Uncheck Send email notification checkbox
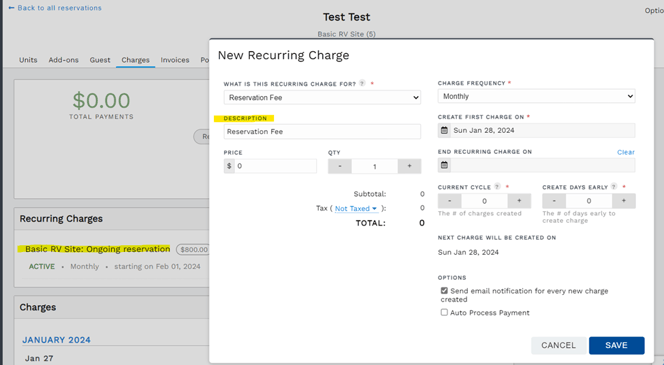This screenshot has height=365, width=664. 444,290
